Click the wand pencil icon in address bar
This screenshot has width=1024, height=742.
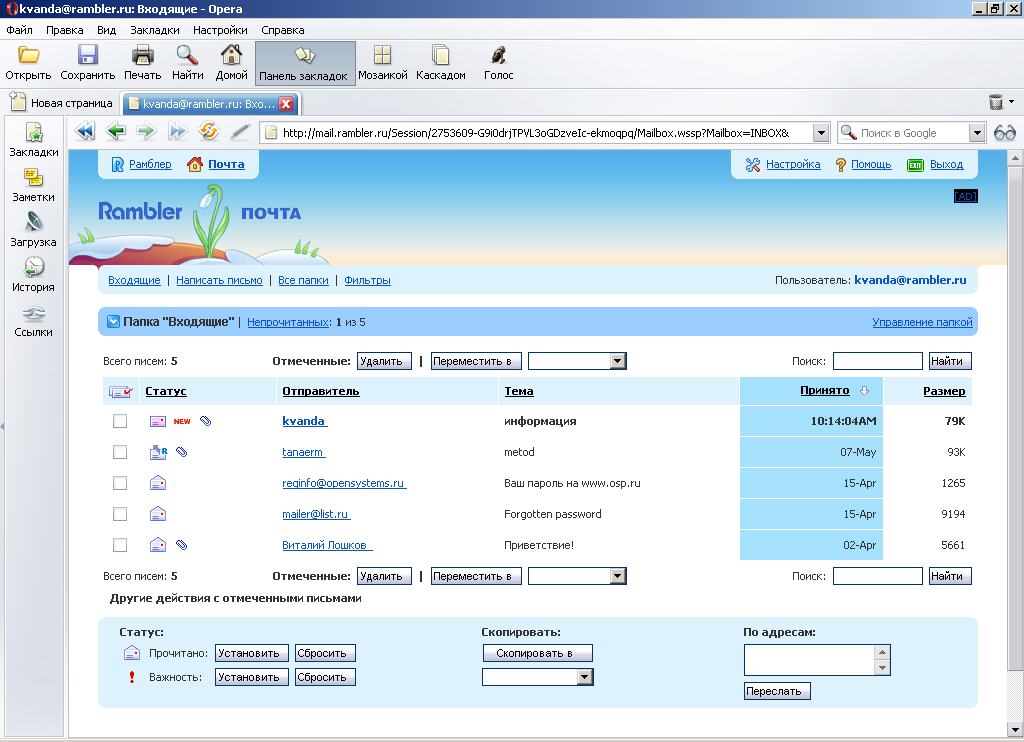(x=240, y=132)
